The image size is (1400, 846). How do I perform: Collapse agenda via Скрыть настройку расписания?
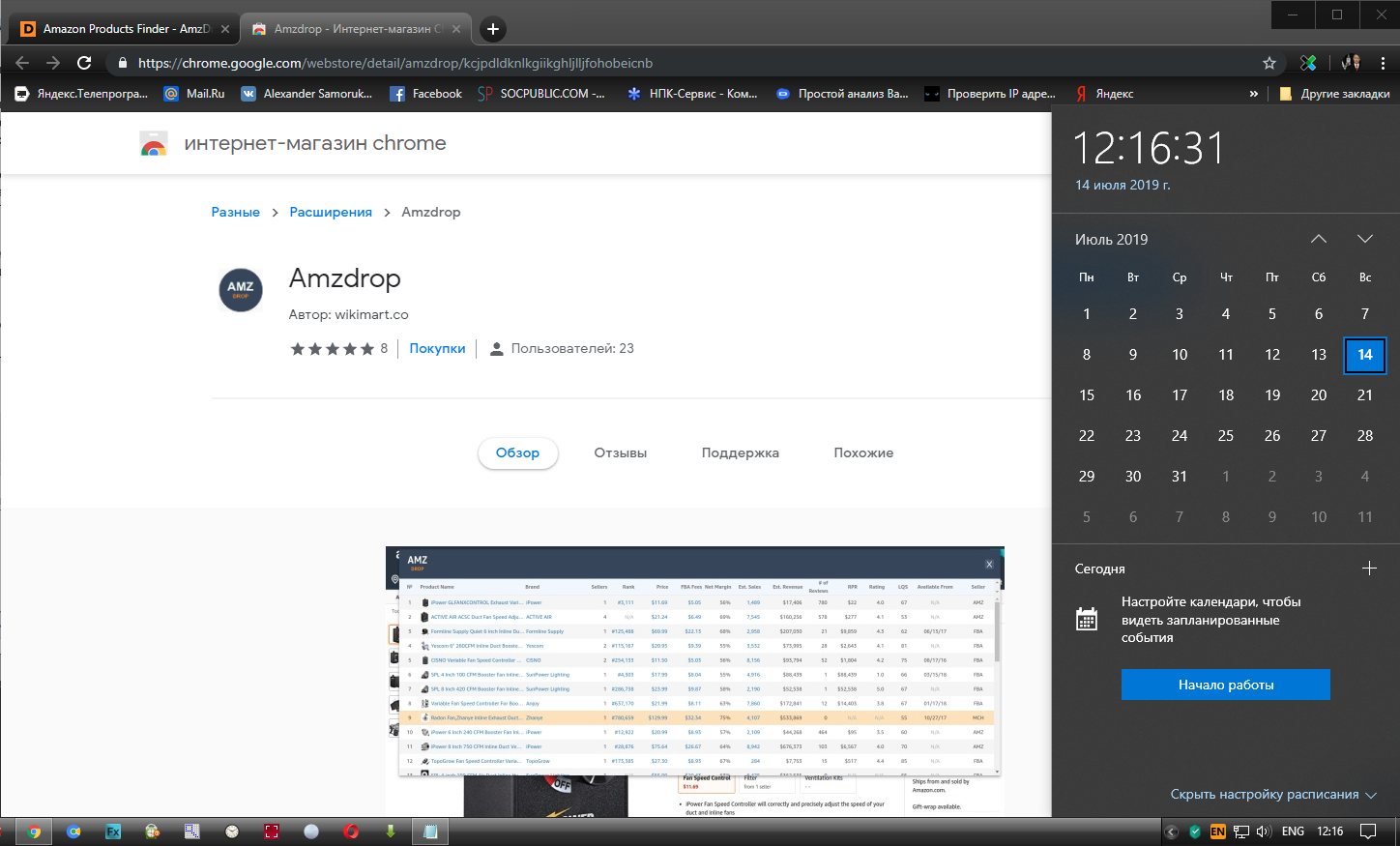[1273, 795]
